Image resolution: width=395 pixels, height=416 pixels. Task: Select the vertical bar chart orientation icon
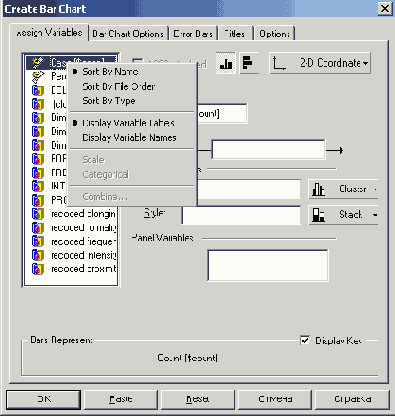pyautogui.click(x=226, y=63)
